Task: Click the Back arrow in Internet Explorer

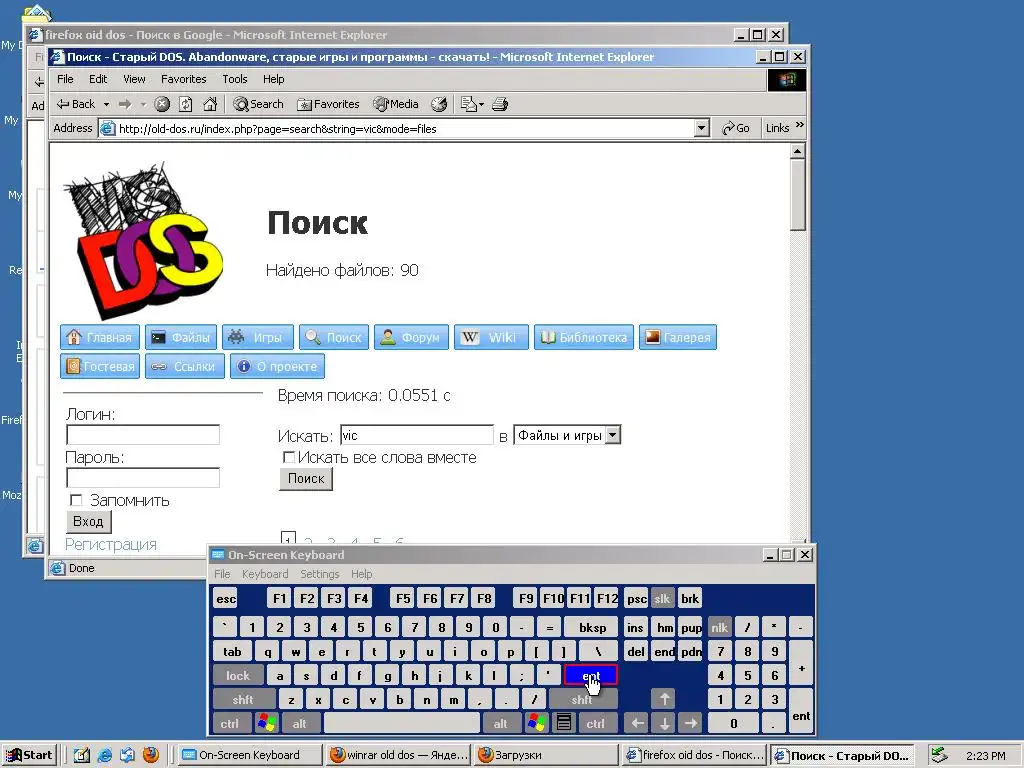Action: pyautogui.click(x=75, y=104)
